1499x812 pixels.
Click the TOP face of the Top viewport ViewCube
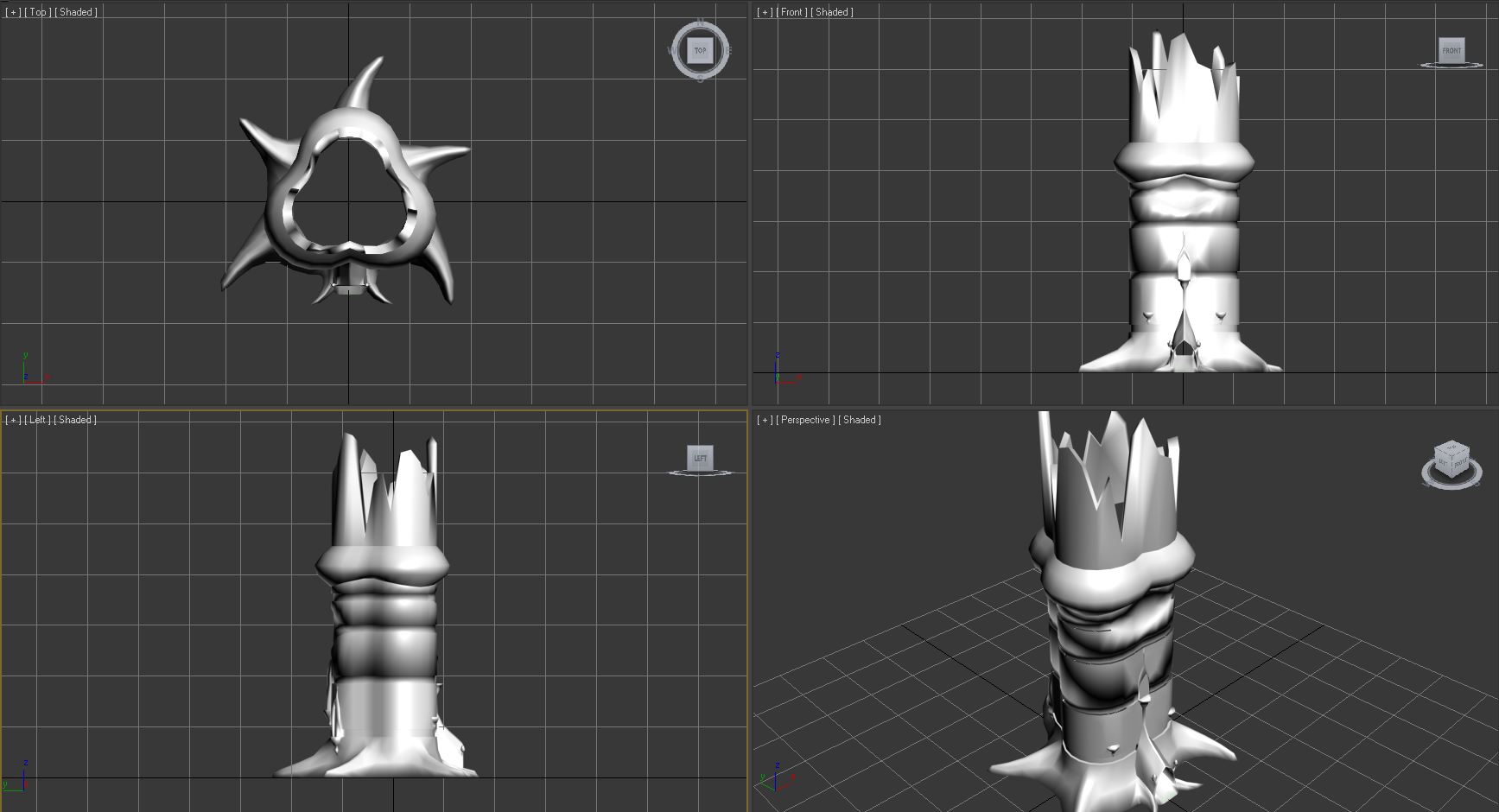(700, 50)
